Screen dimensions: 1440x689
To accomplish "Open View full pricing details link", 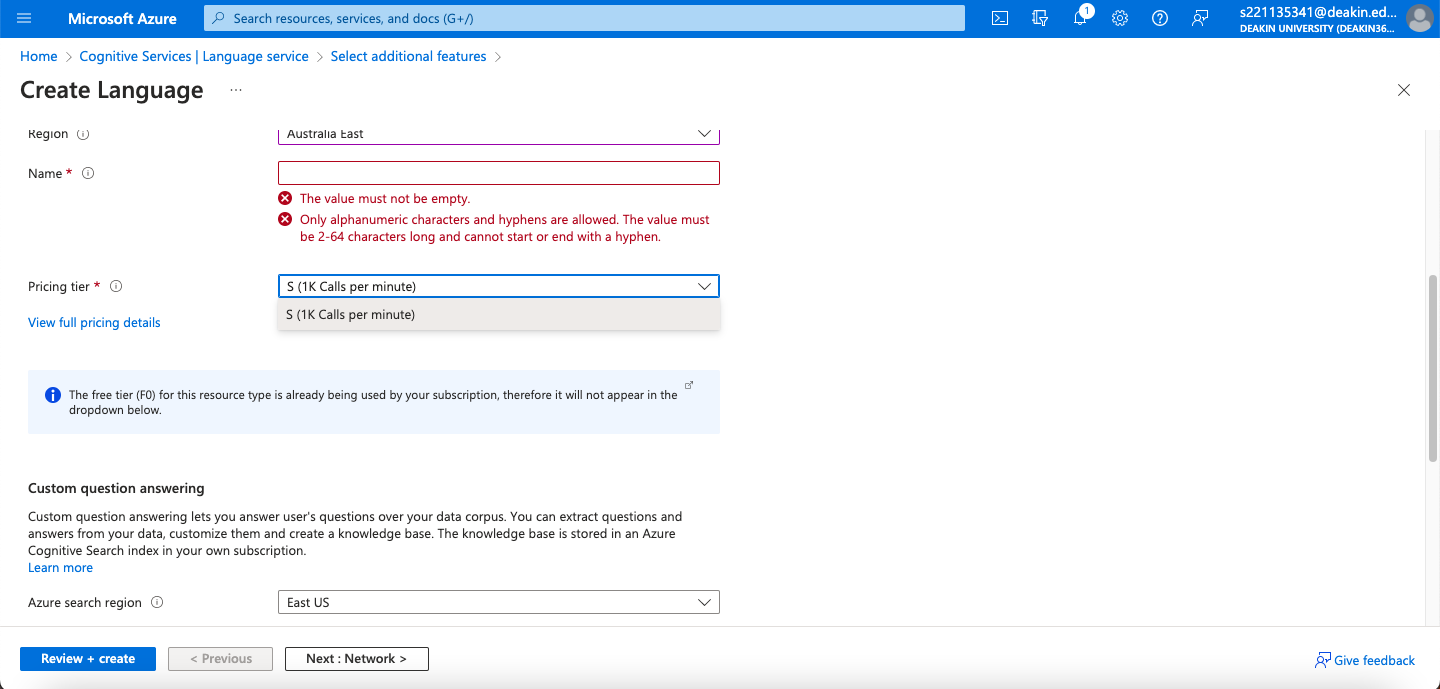I will pyautogui.click(x=94, y=322).
